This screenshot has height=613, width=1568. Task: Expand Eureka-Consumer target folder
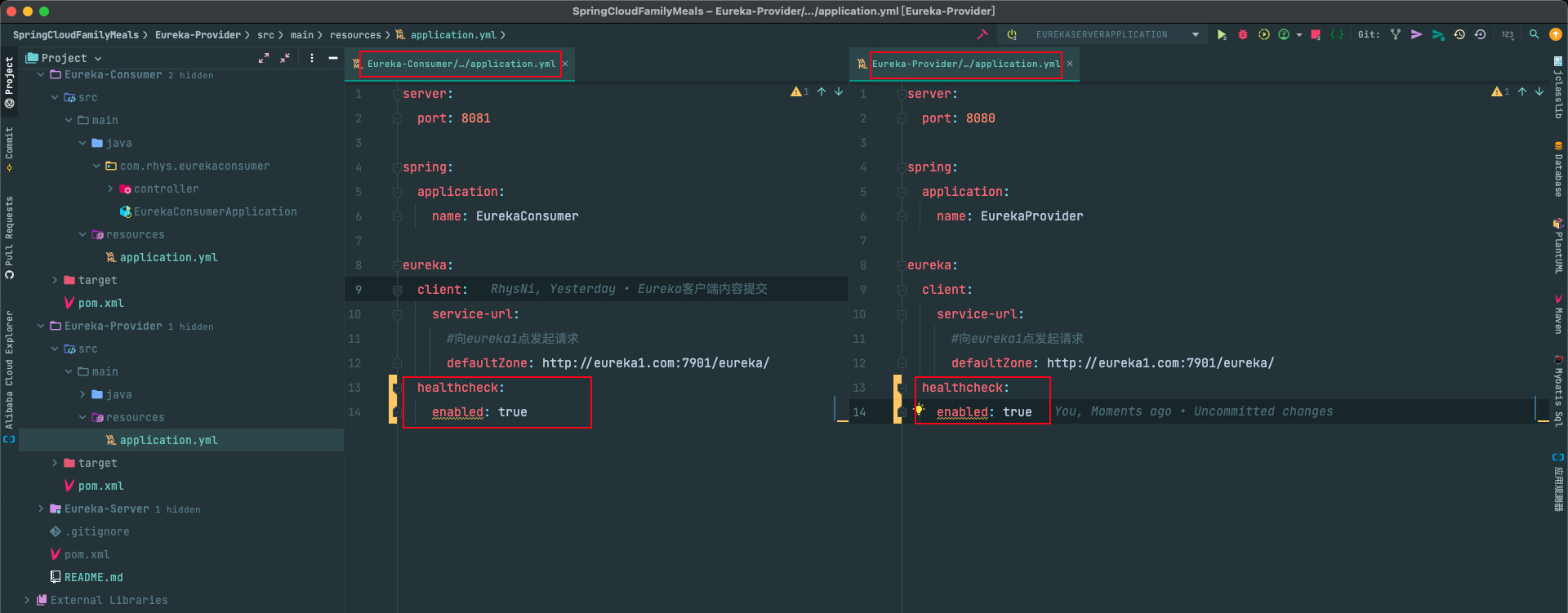tap(55, 280)
